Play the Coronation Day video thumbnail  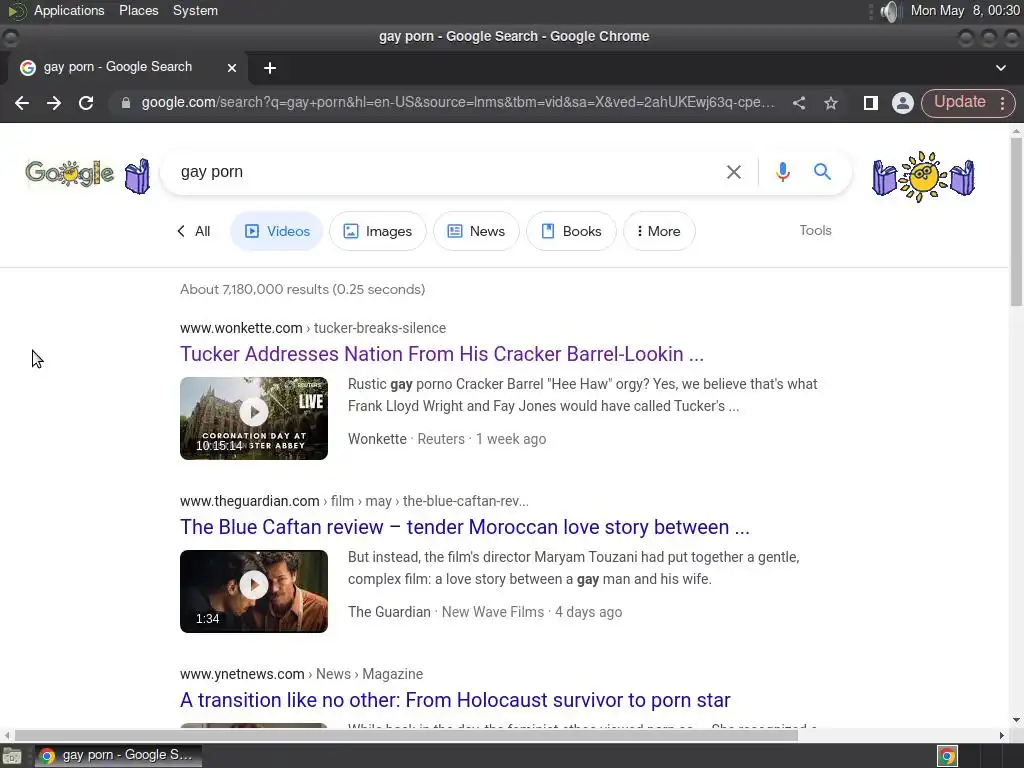254,419
